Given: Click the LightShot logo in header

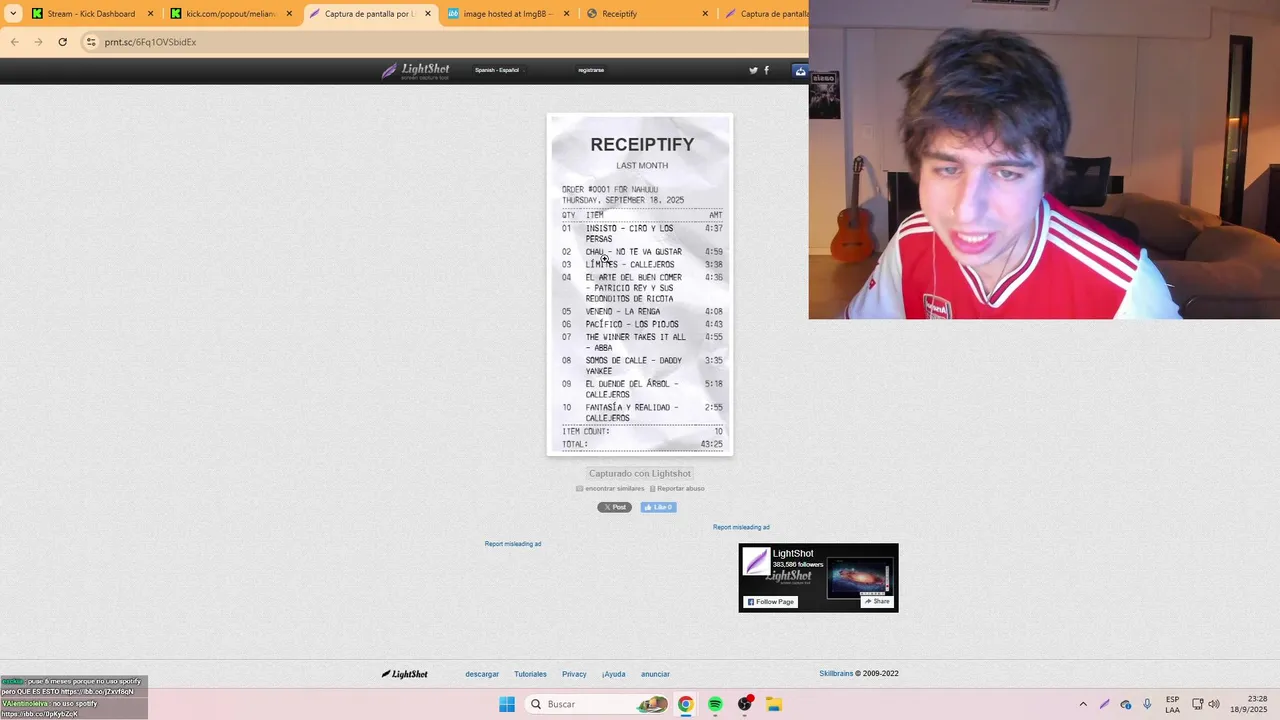Looking at the screenshot, I should pyautogui.click(x=415, y=71).
